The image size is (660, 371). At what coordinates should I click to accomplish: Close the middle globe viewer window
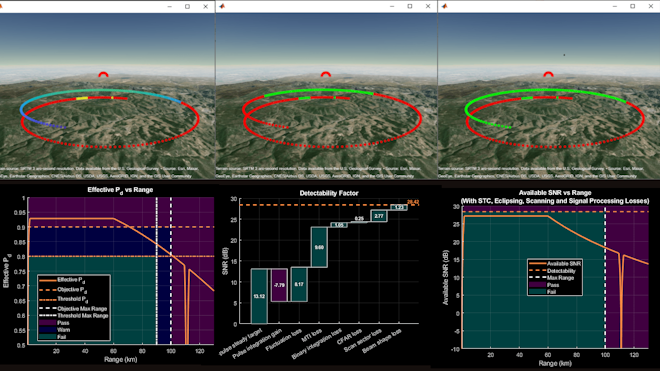coord(428,6)
